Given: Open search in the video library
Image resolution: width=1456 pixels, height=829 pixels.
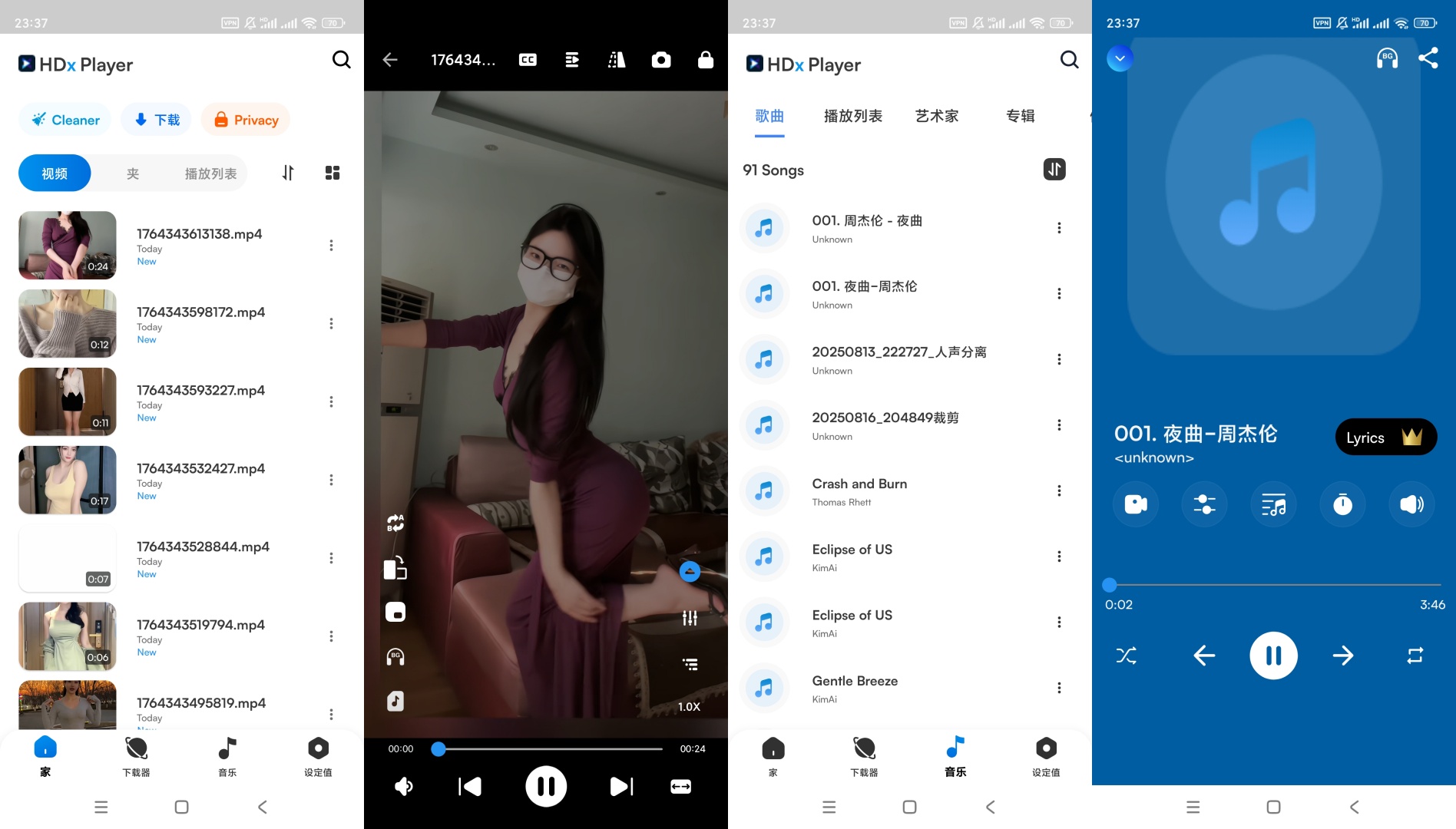Looking at the screenshot, I should pyautogui.click(x=341, y=60).
